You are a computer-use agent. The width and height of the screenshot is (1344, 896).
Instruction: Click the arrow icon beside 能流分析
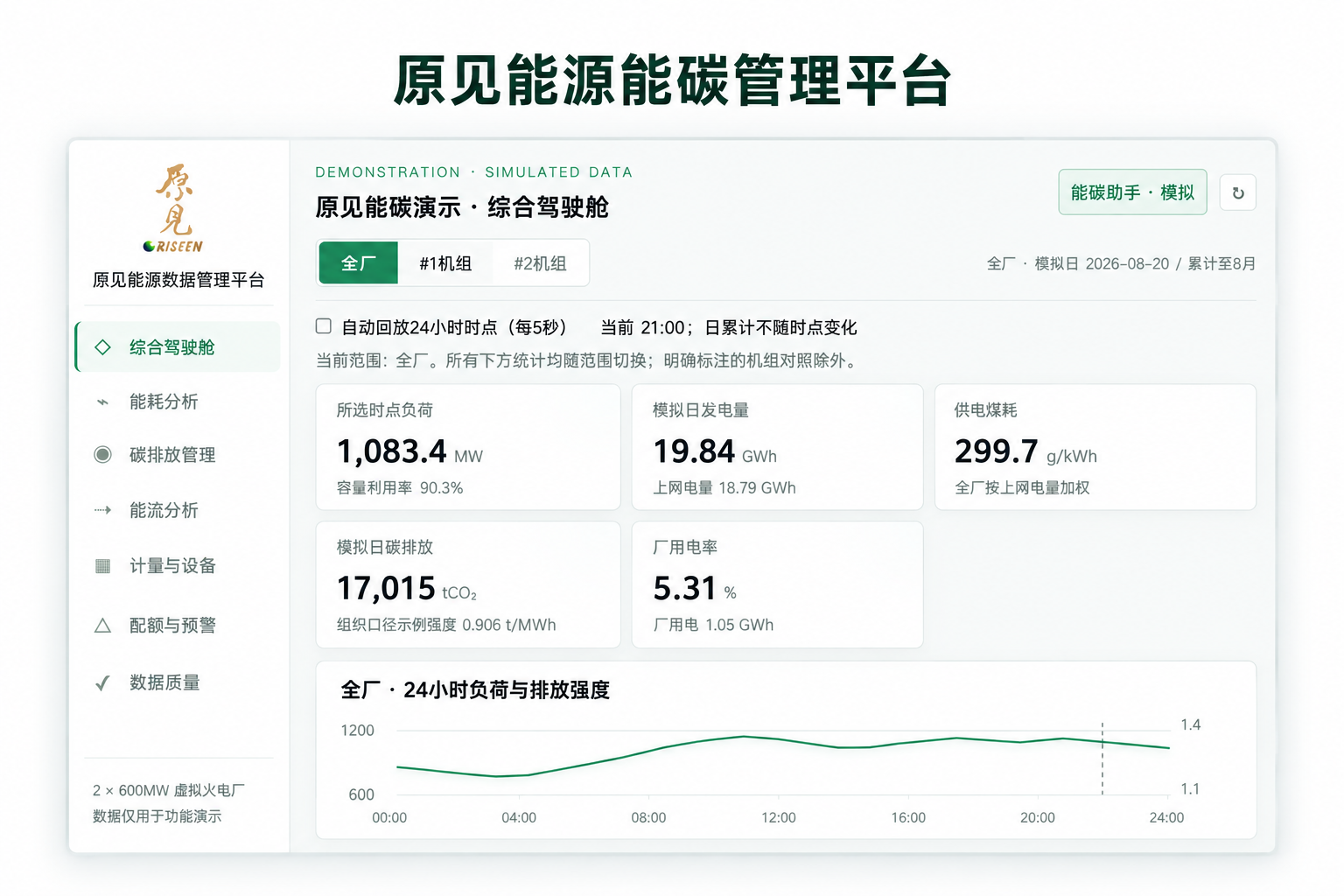tap(102, 509)
